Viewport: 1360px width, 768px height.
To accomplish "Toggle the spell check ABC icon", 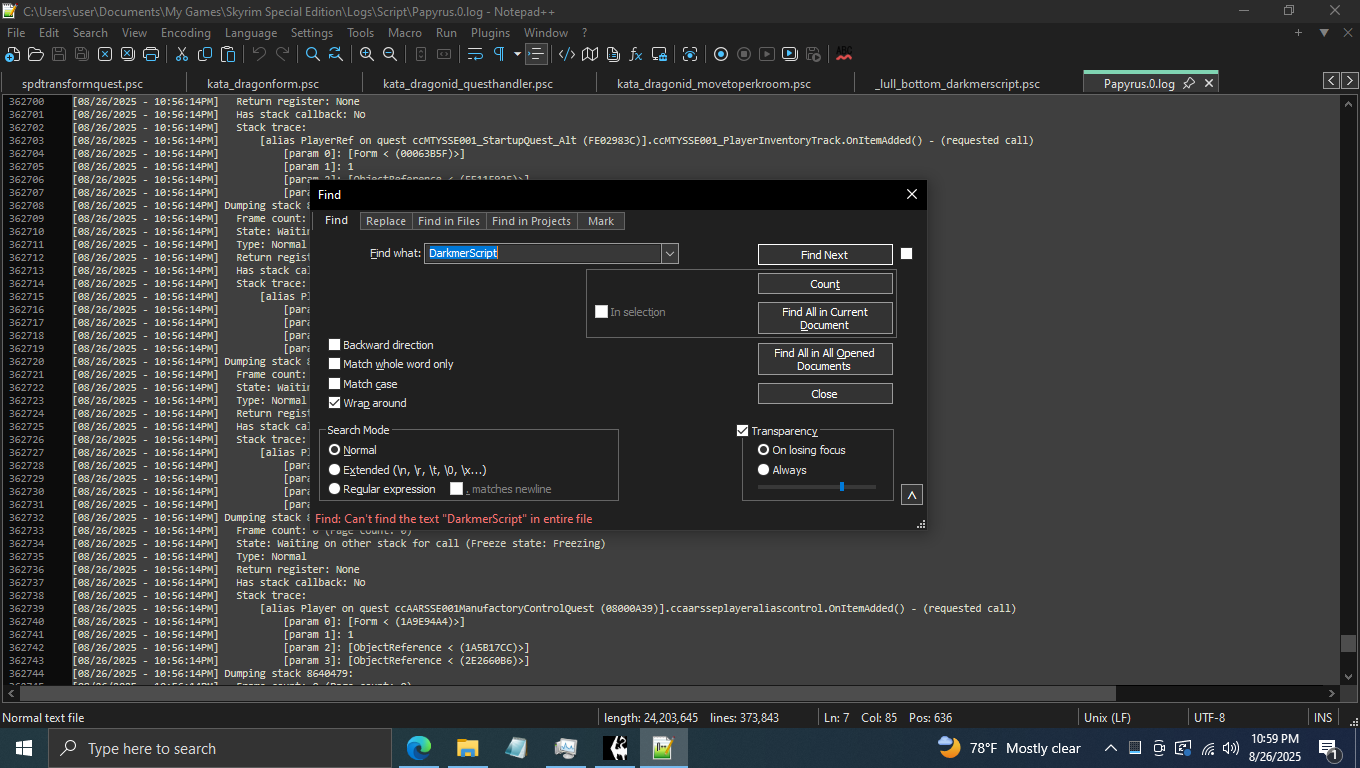I will (844, 54).
